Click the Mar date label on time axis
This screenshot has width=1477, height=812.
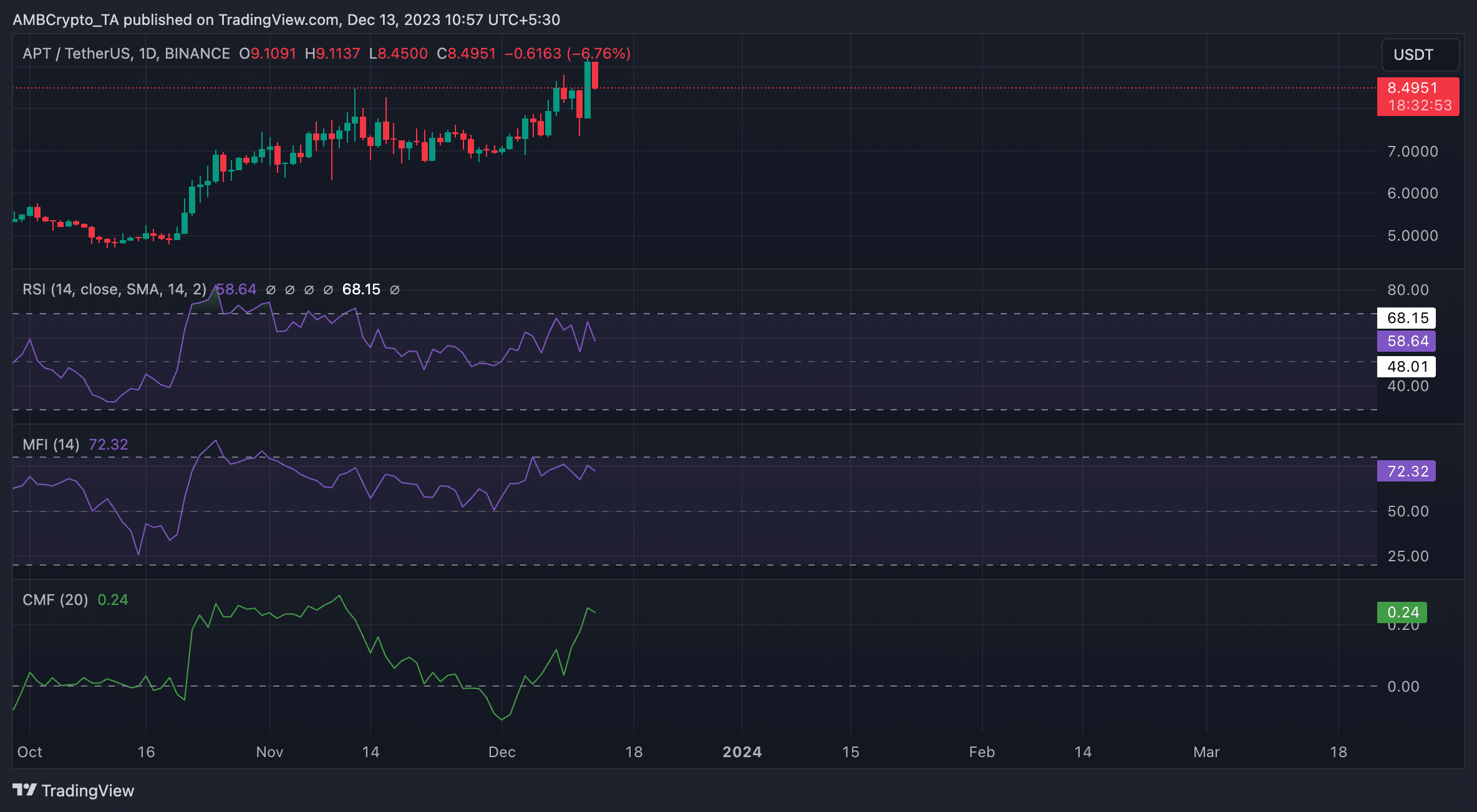1206,752
